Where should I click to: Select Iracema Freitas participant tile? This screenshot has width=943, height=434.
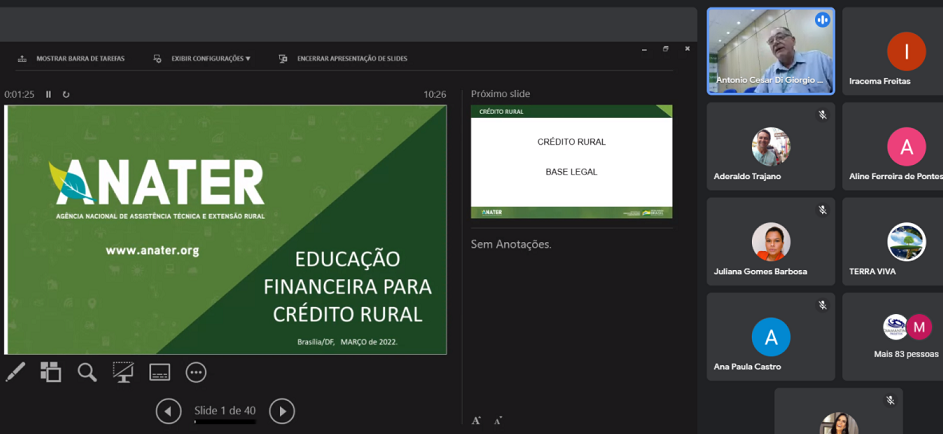coord(892,52)
